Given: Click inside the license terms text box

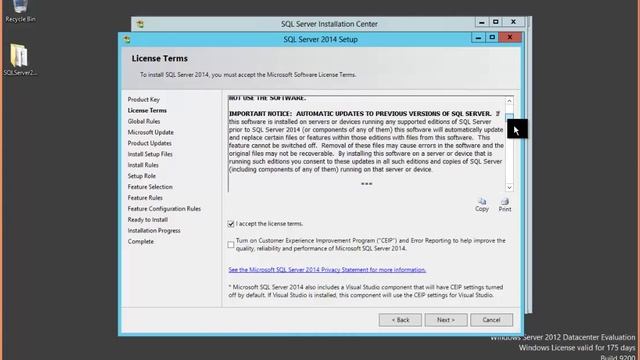Looking at the screenshot, I should (x=367, y=144).
